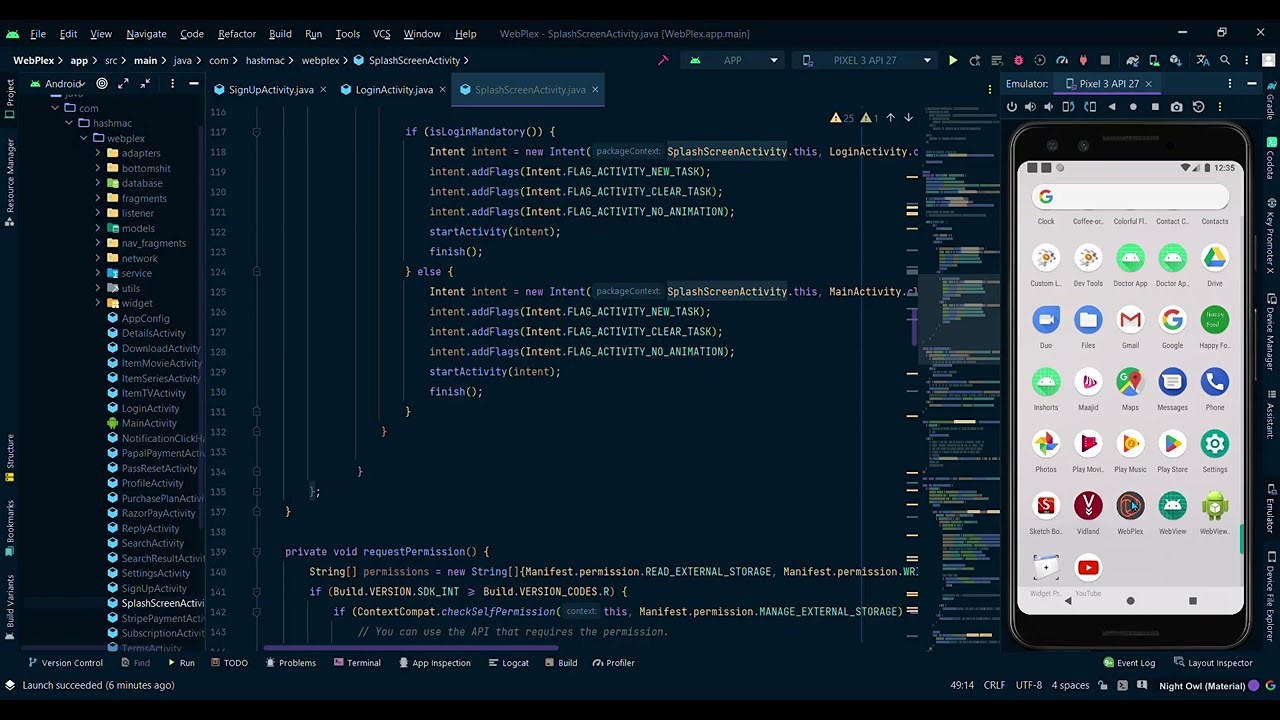The height and width of the screenshot is (720, 1280).
Task: Open Terminal tool window
Action: pyautogui.click(x=355, y=663)
